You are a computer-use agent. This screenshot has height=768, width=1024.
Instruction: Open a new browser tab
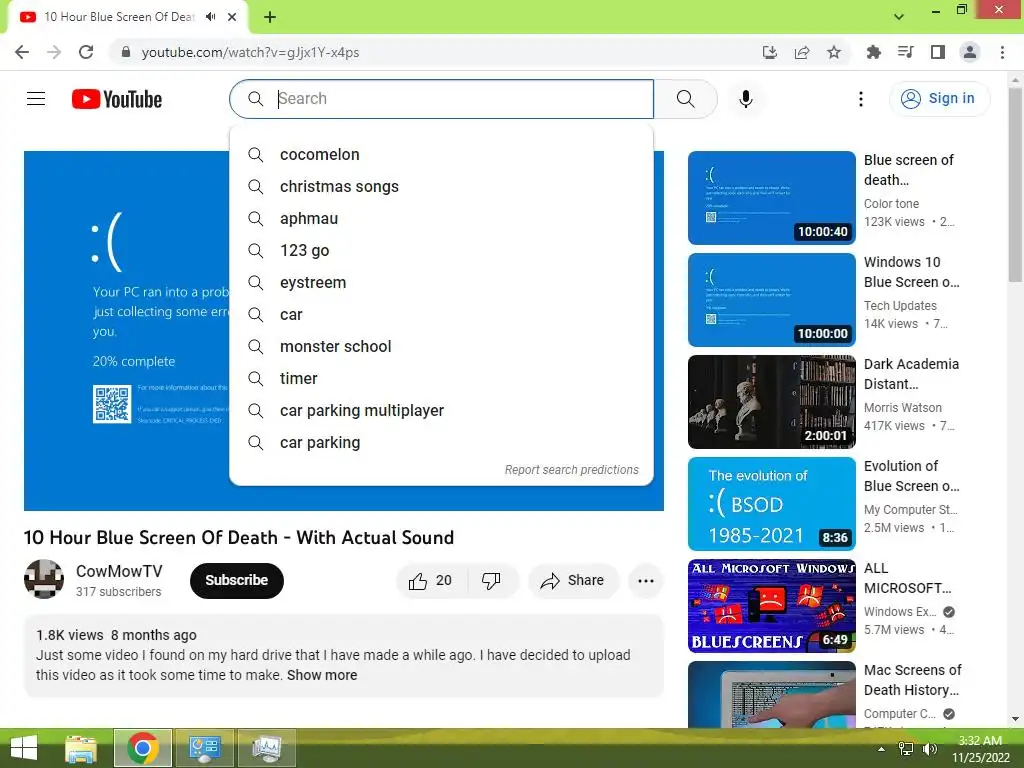point(270,17)
